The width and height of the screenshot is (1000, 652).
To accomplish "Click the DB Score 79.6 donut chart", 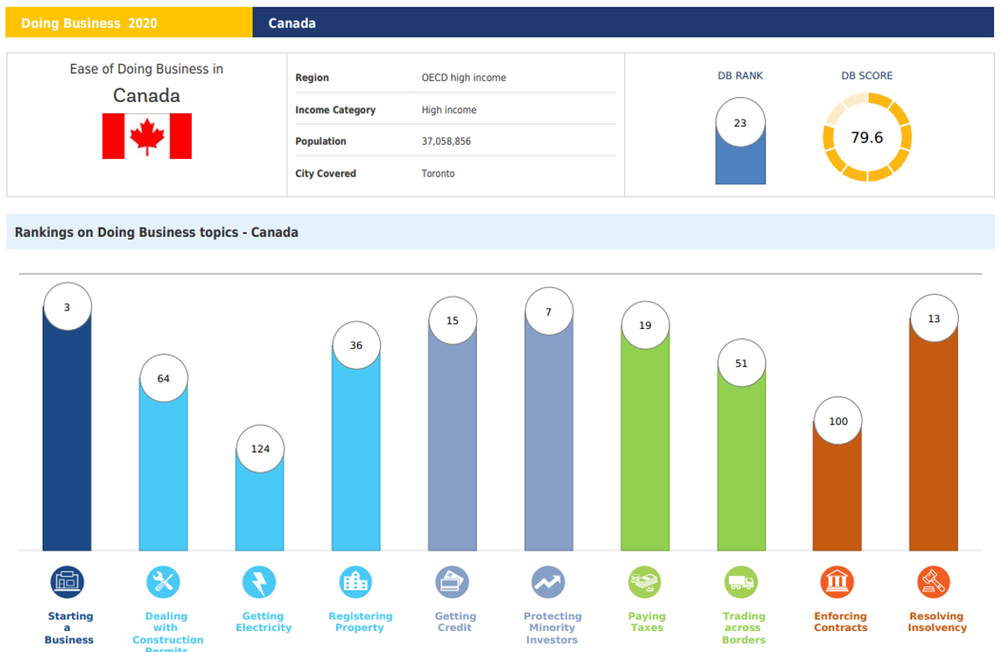I will [867, 137].
